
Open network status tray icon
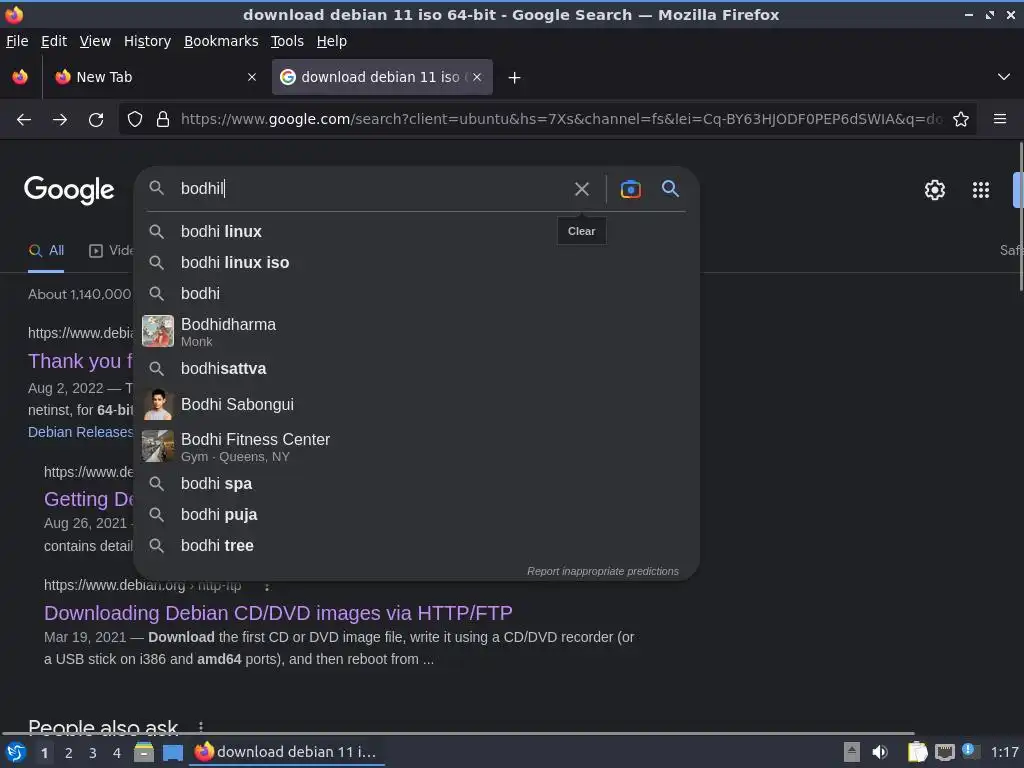pos(944,752)
